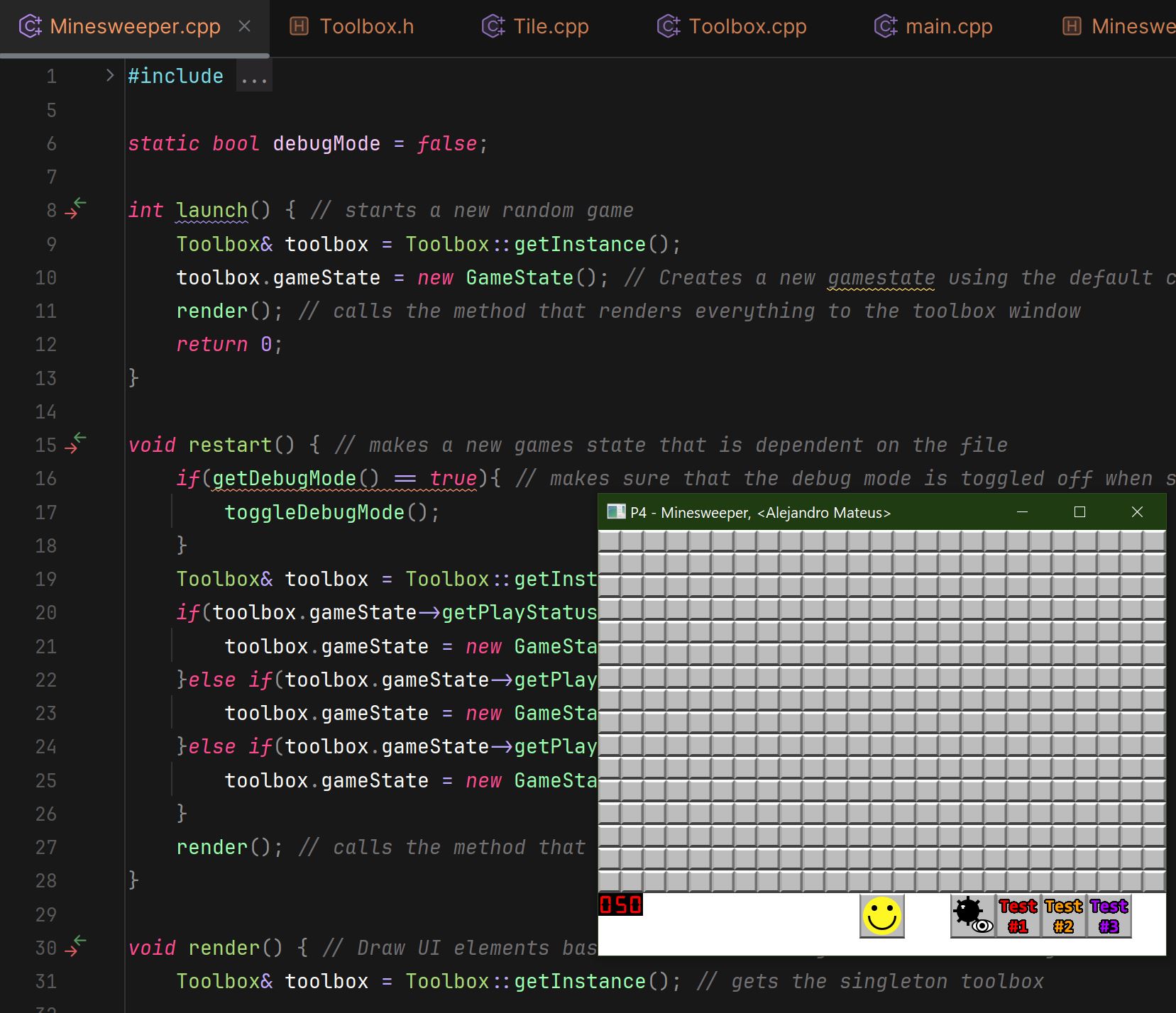Click the smiley face new game button
Screen dimensions: 1176x1013
[x=881, y=916]
